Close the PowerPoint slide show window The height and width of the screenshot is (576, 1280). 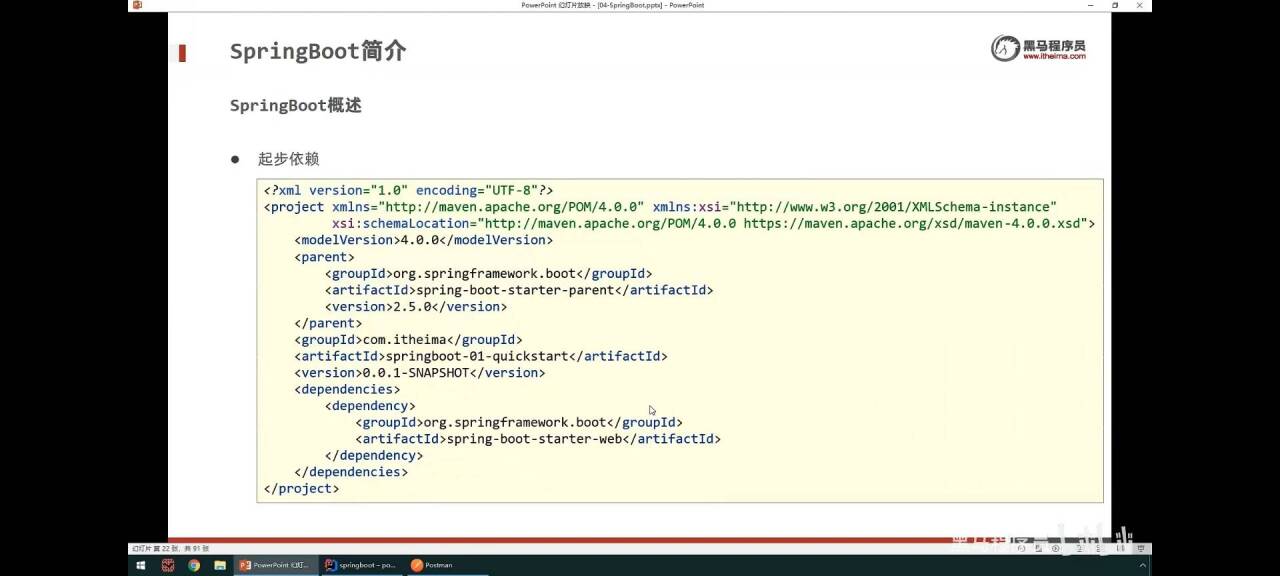coord(1139,5)
